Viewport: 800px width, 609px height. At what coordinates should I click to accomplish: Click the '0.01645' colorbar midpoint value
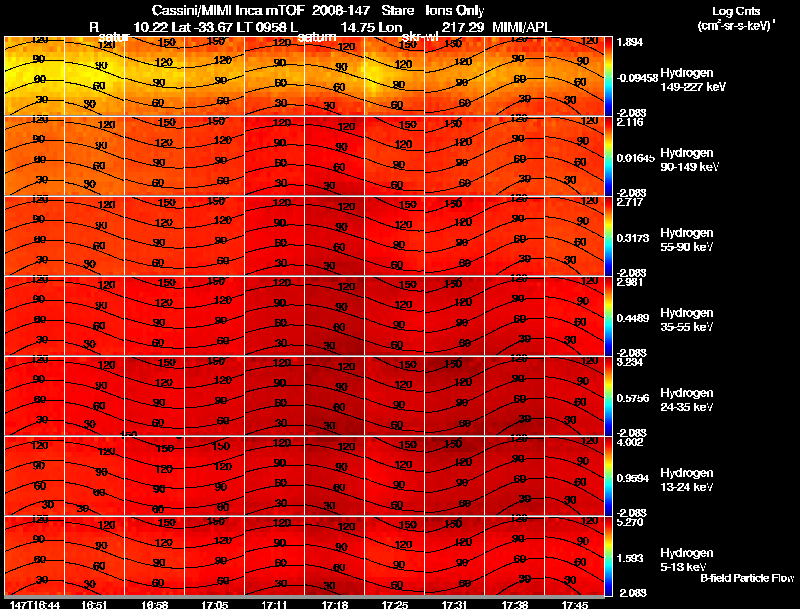pos(636,158)
